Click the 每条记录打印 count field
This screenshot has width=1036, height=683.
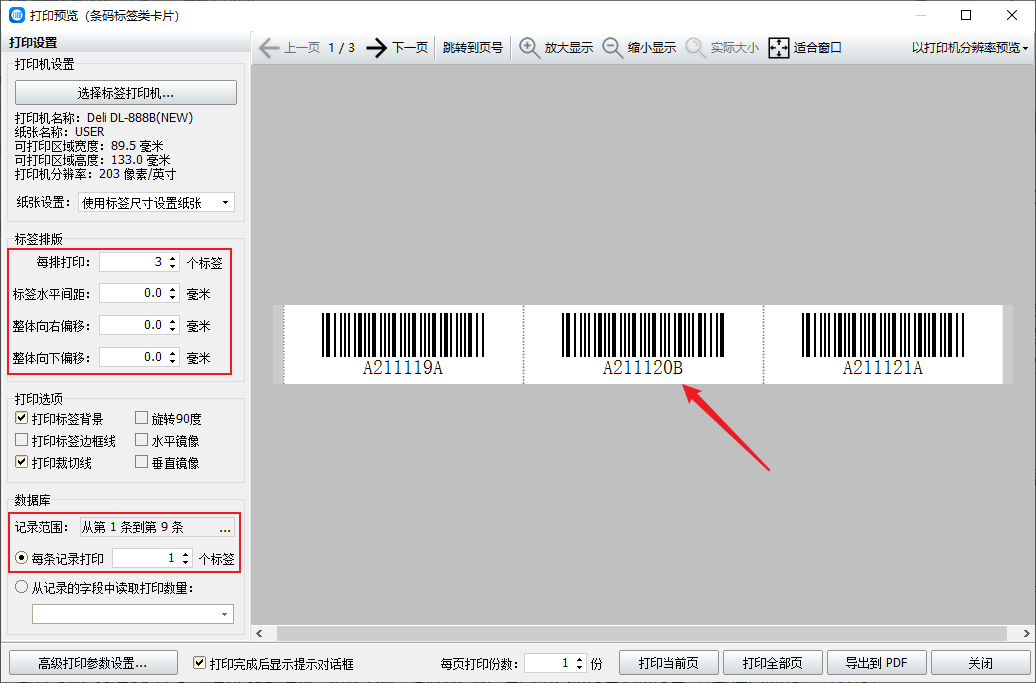click(145, 559)
